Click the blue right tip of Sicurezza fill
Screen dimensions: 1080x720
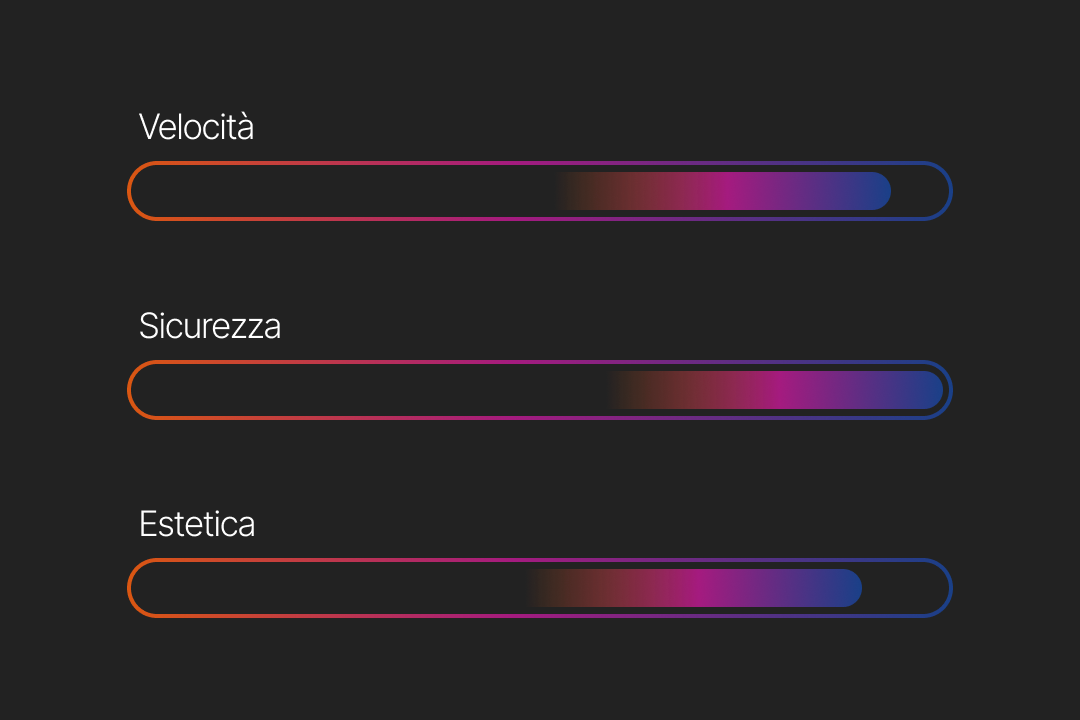coord(928,390)
